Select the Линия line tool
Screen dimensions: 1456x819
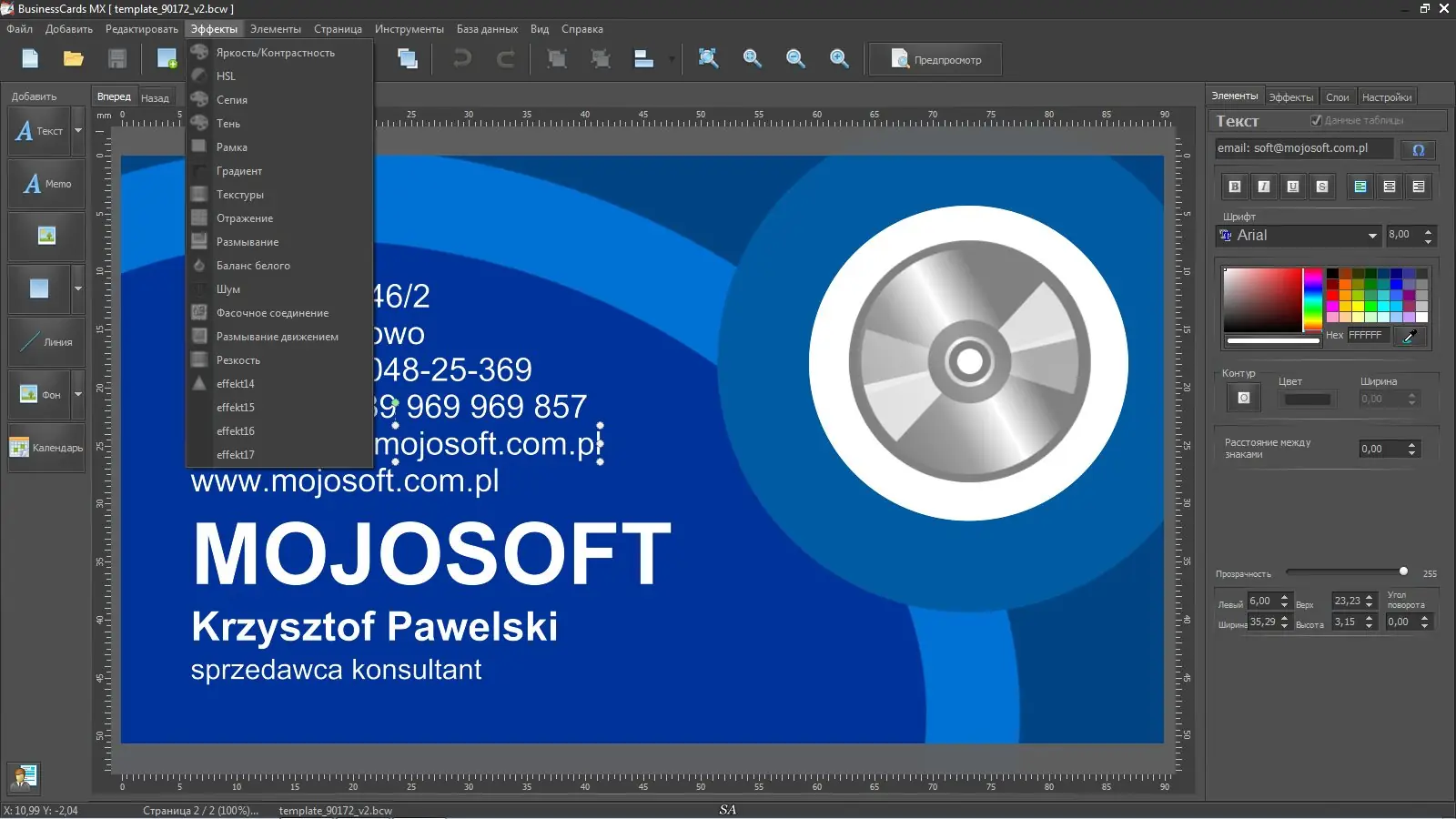tap(46, 342)
